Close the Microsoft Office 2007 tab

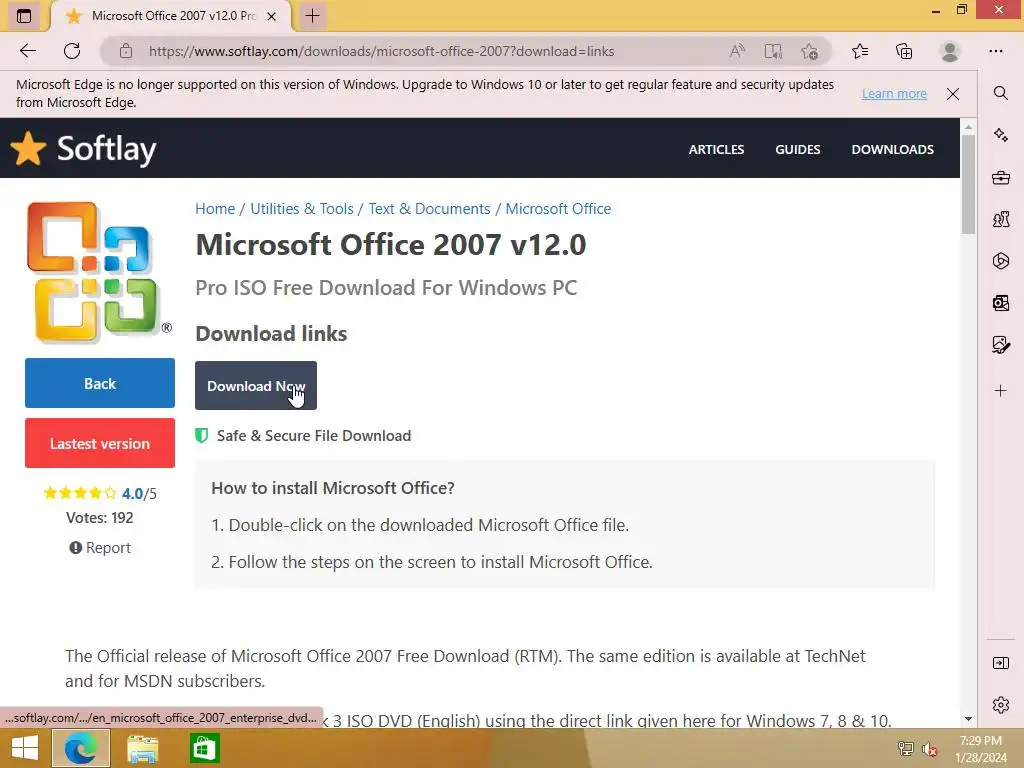(272, 16)
